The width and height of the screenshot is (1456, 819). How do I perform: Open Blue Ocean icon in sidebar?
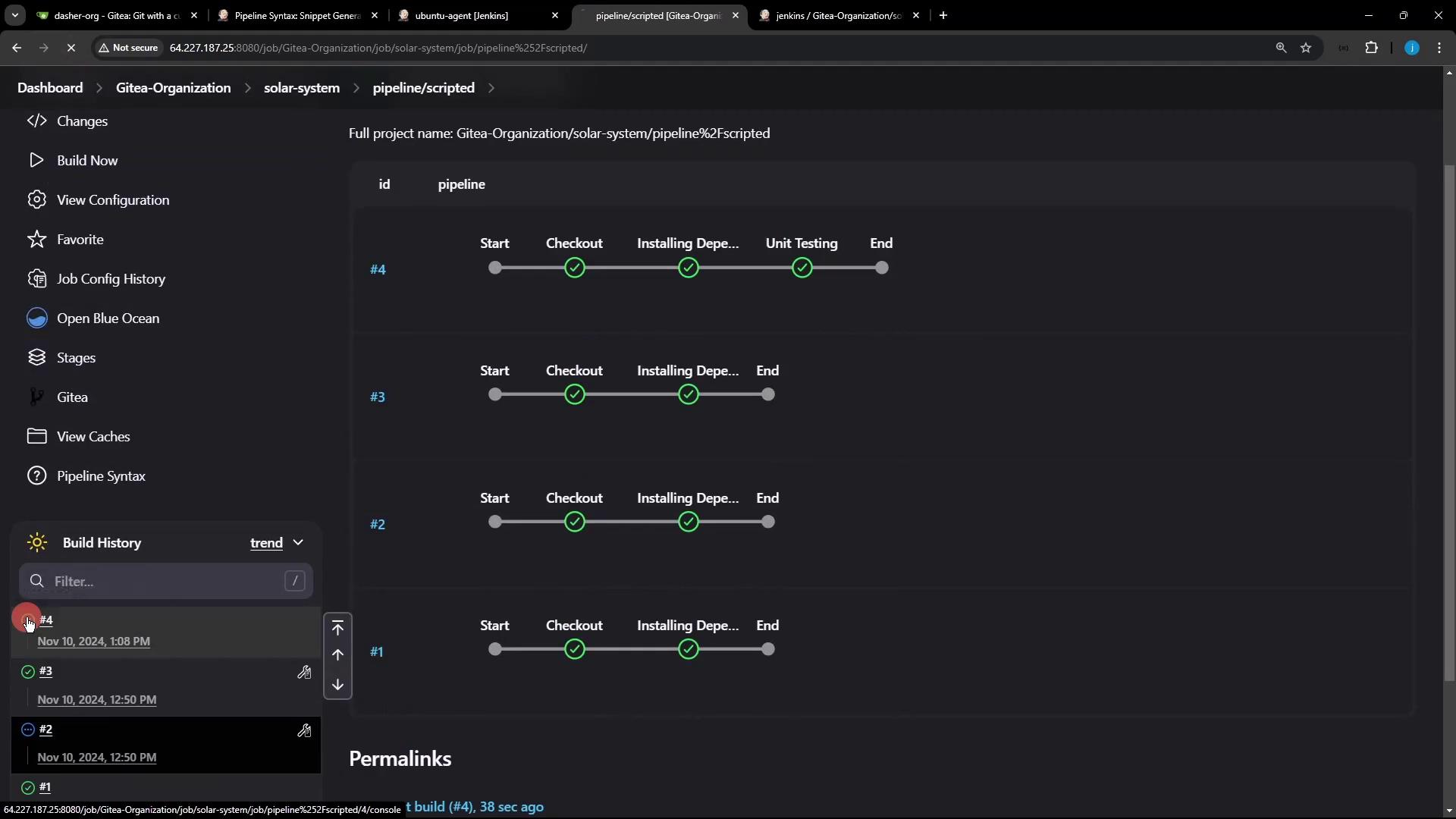coord(36,318)
